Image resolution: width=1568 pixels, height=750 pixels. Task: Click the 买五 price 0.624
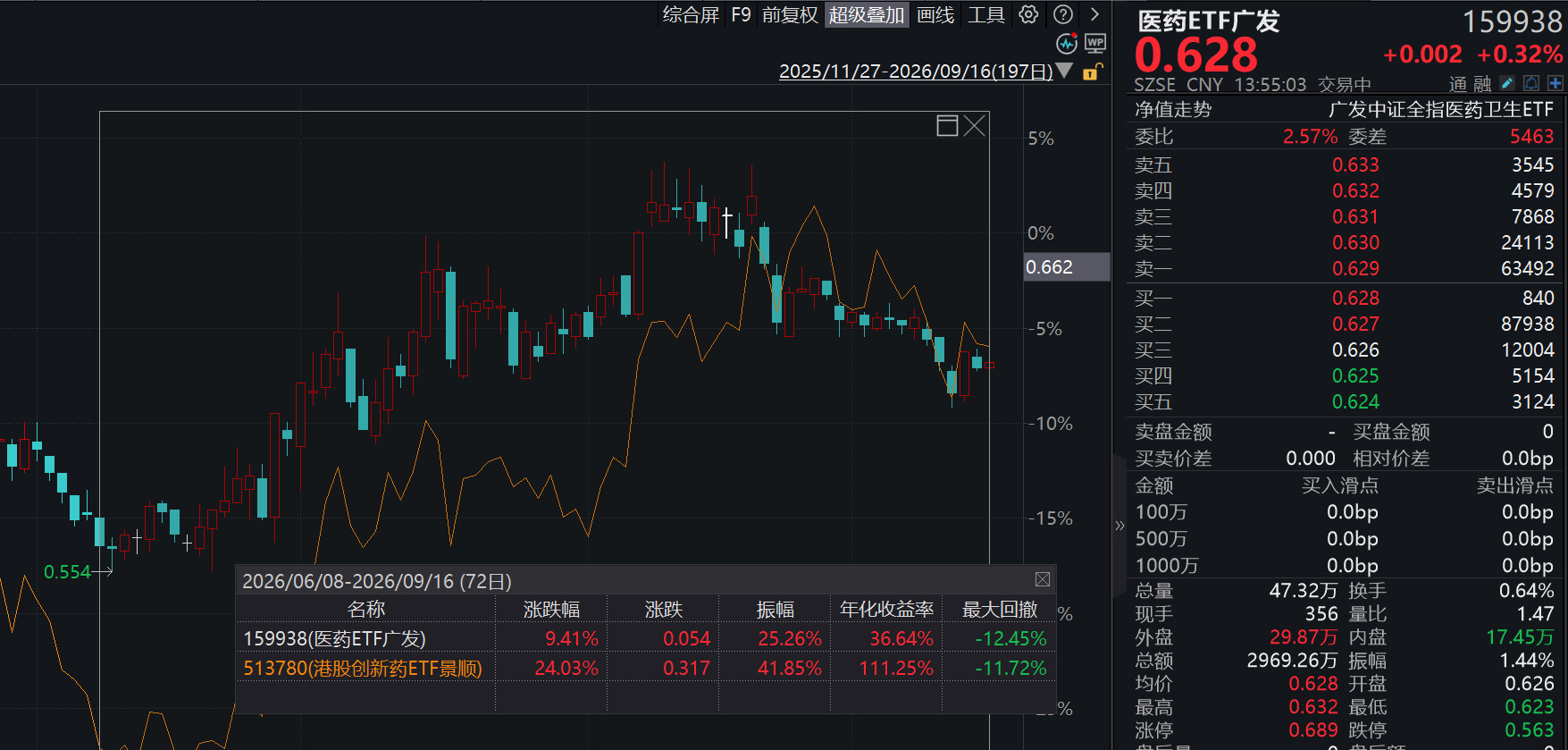click(1355, 401)
